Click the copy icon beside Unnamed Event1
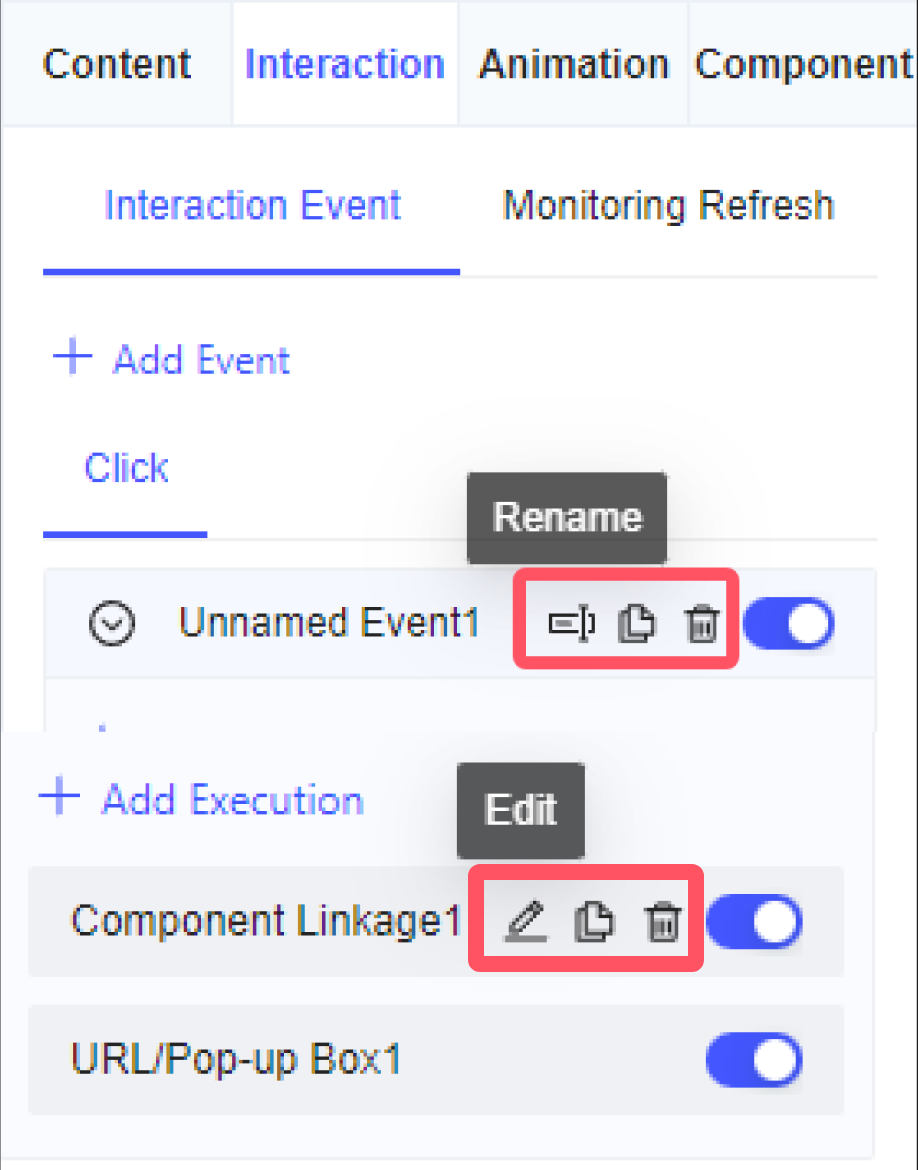 (x=637, y=622)
